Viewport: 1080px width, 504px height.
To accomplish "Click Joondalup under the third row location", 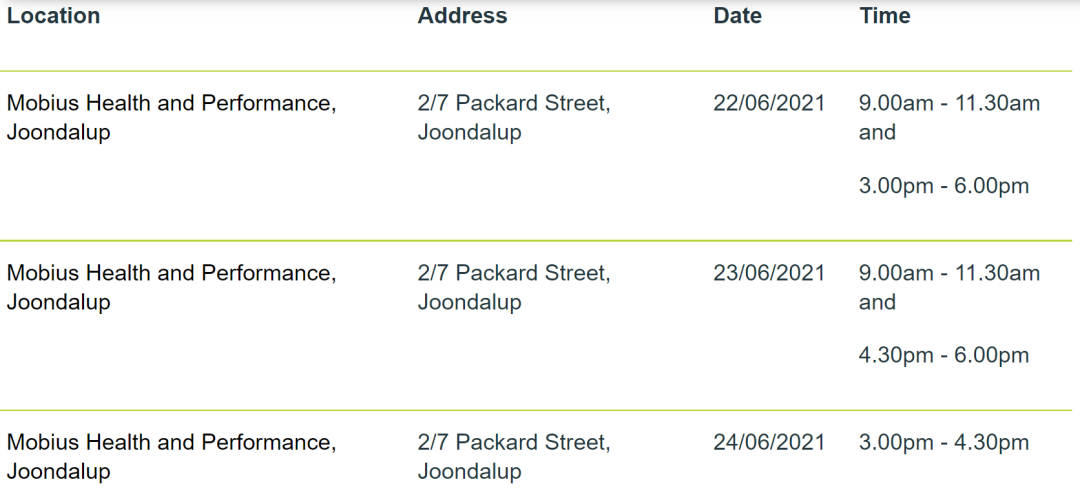I will click(59, 473).
